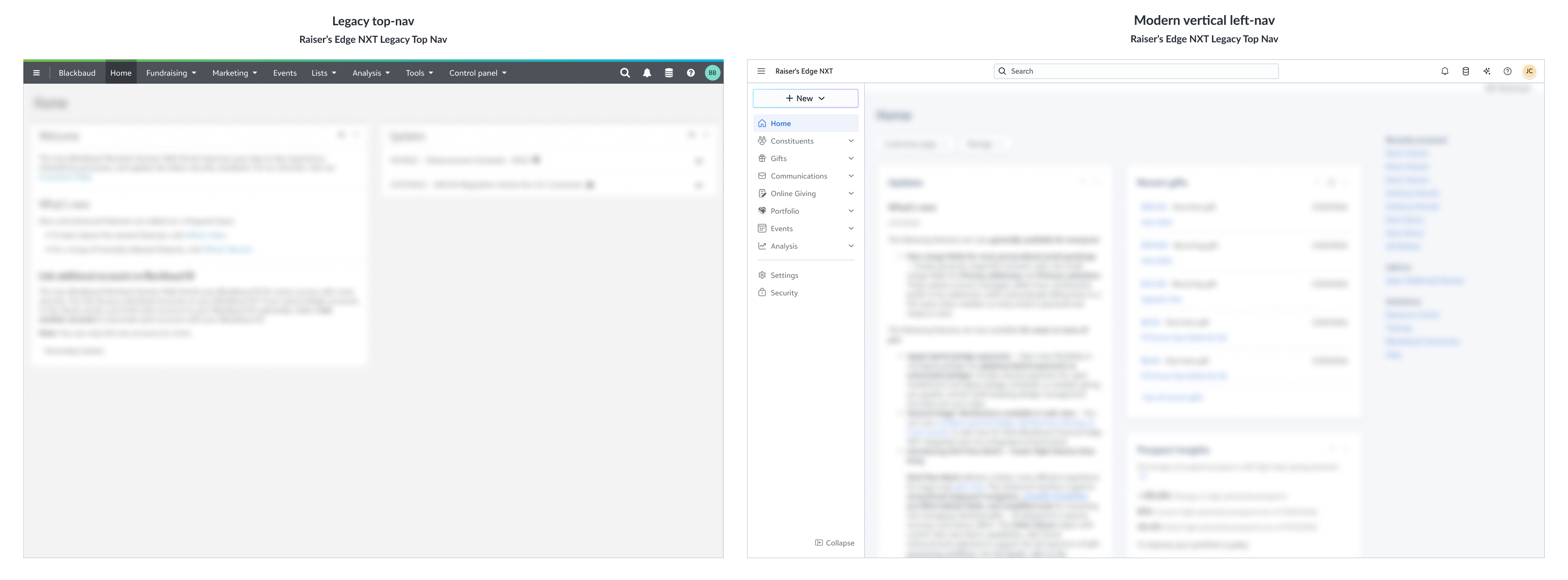Screen dimensions: 1568x580
Task: Open the database selector in the legacy top bar
Action: point(668,72)
